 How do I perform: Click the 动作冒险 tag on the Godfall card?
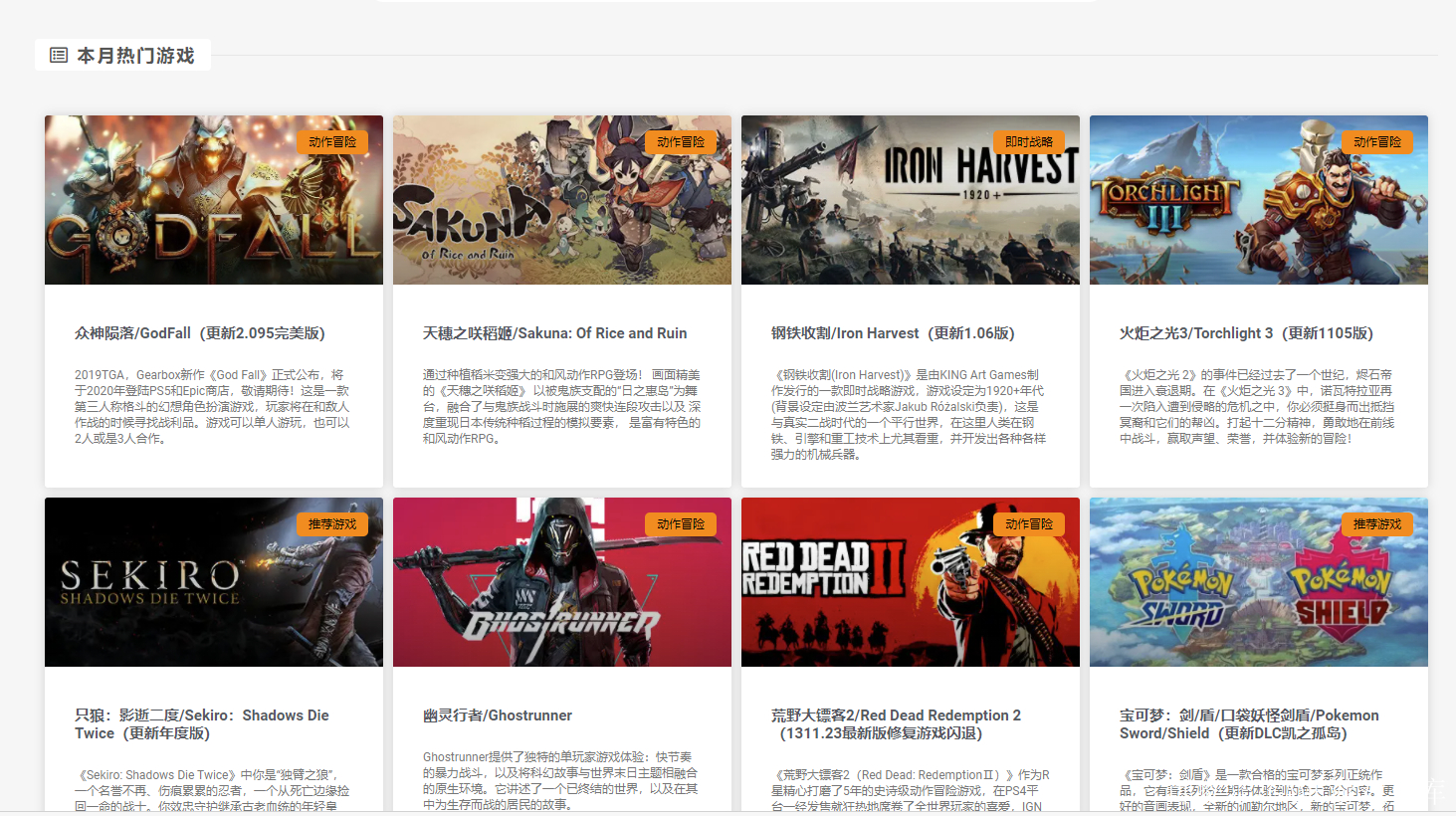332,142
